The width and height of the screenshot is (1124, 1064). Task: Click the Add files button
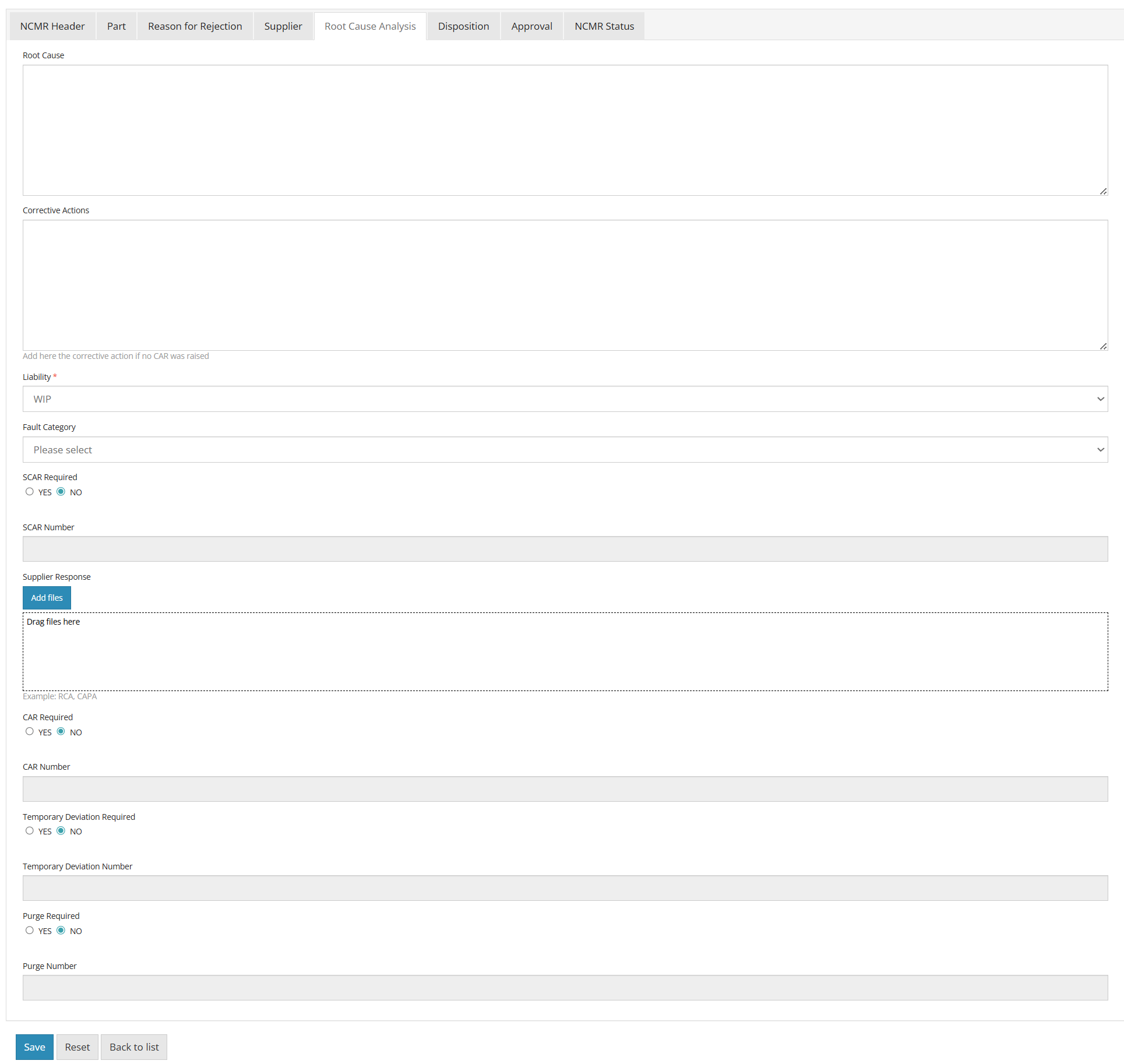click(47, 597)
